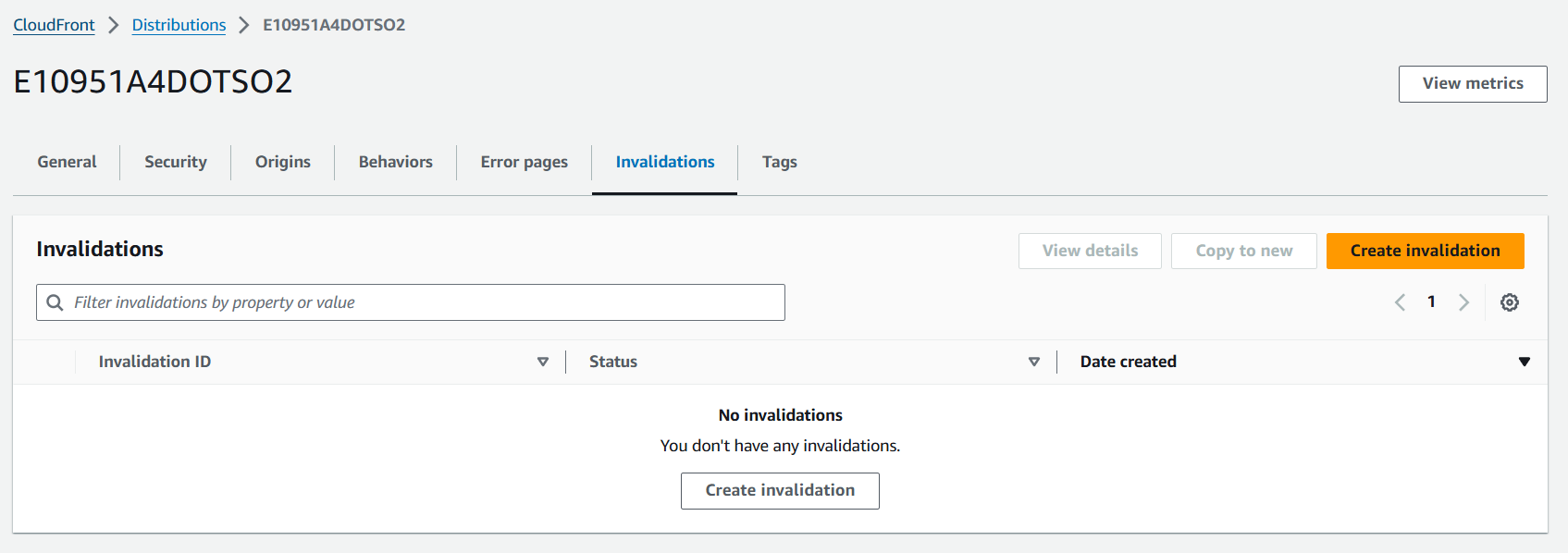Open the Origins tab
This screenshot has width=1568, height=553.
coord(283,162)
